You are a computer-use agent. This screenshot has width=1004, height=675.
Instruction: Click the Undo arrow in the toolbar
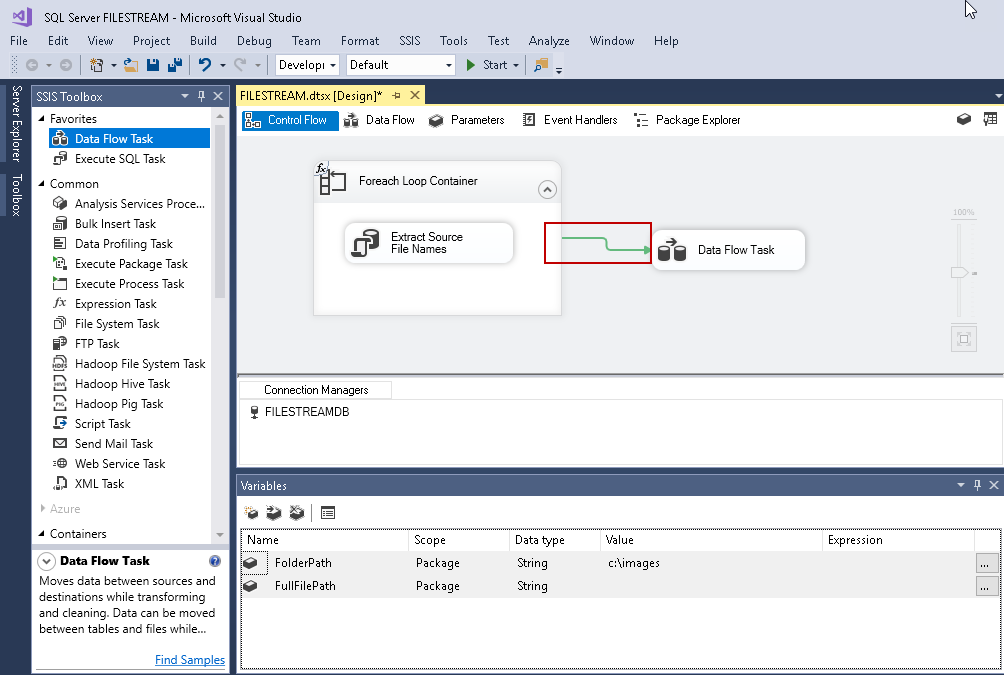pyautogui.click(x=204, y=65)
